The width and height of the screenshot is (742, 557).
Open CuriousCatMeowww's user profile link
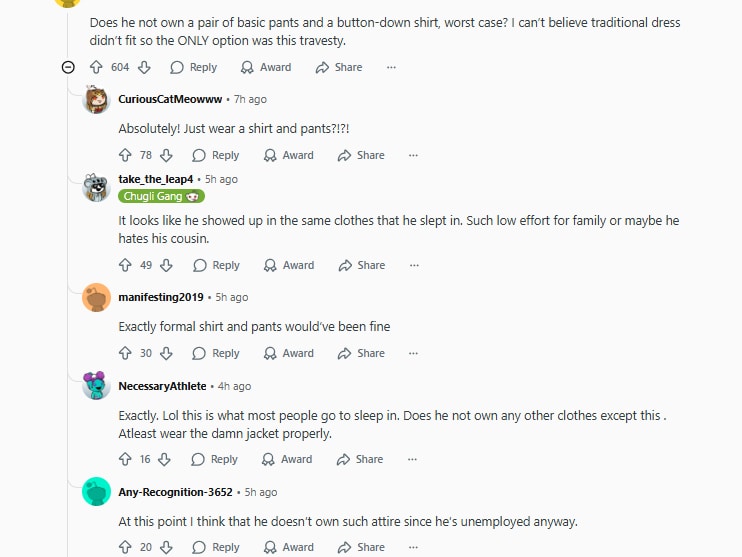click(x=171, y=99)
